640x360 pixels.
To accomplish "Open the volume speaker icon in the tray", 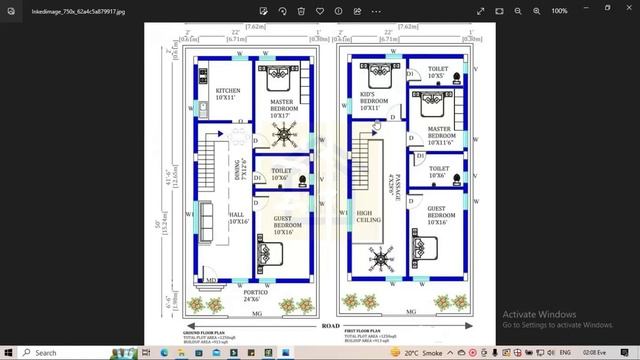I will click(551, 353).
